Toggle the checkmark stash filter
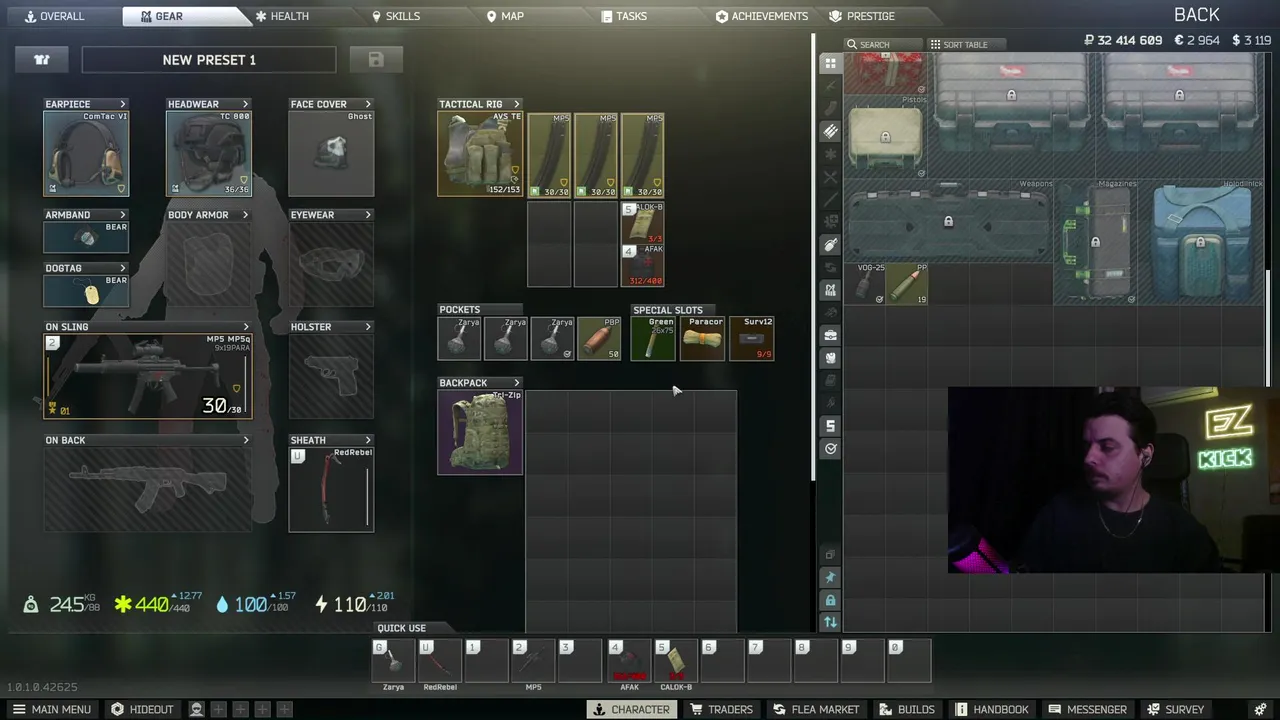 (830, 449)
